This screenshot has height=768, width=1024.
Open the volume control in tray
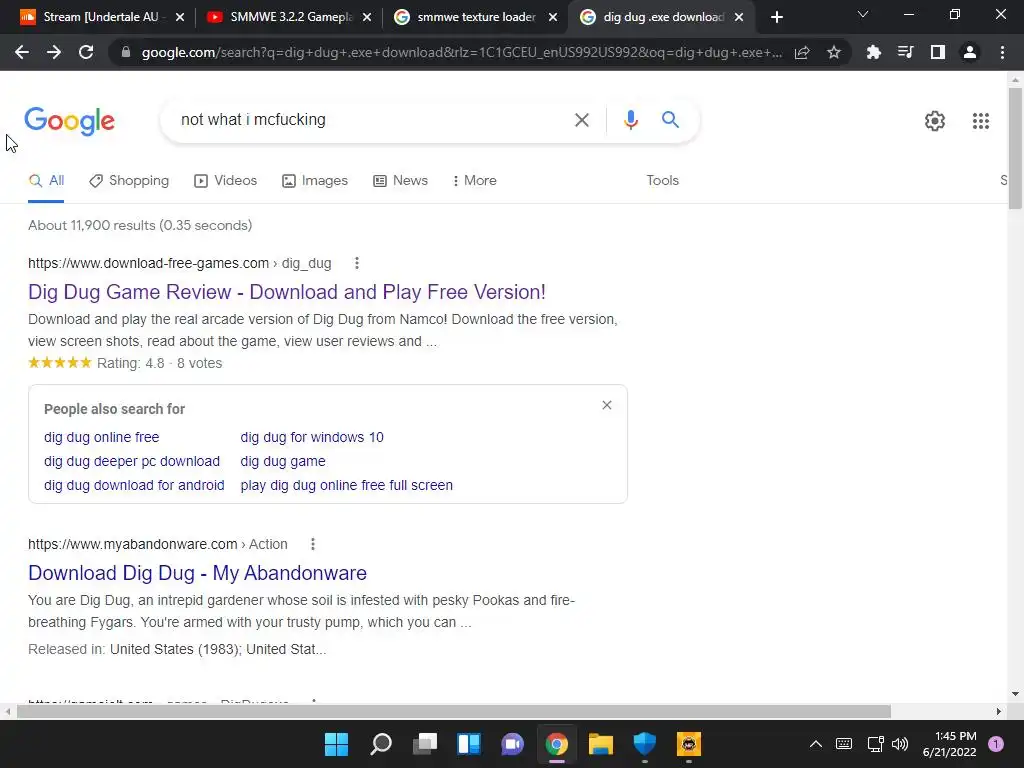pyautogui.click(x=900, y=744)
